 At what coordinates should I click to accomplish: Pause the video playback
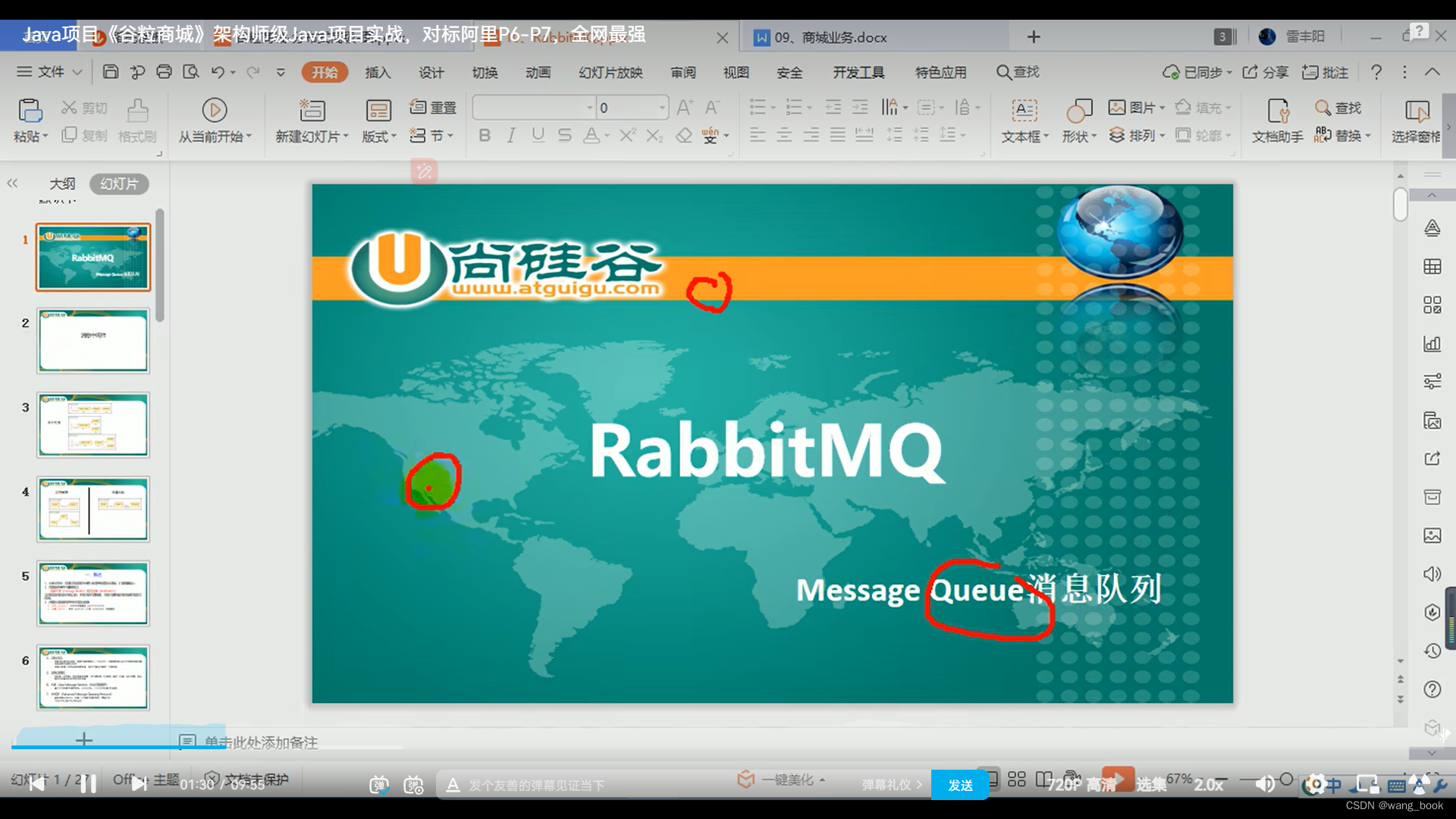tap(88, 784)
